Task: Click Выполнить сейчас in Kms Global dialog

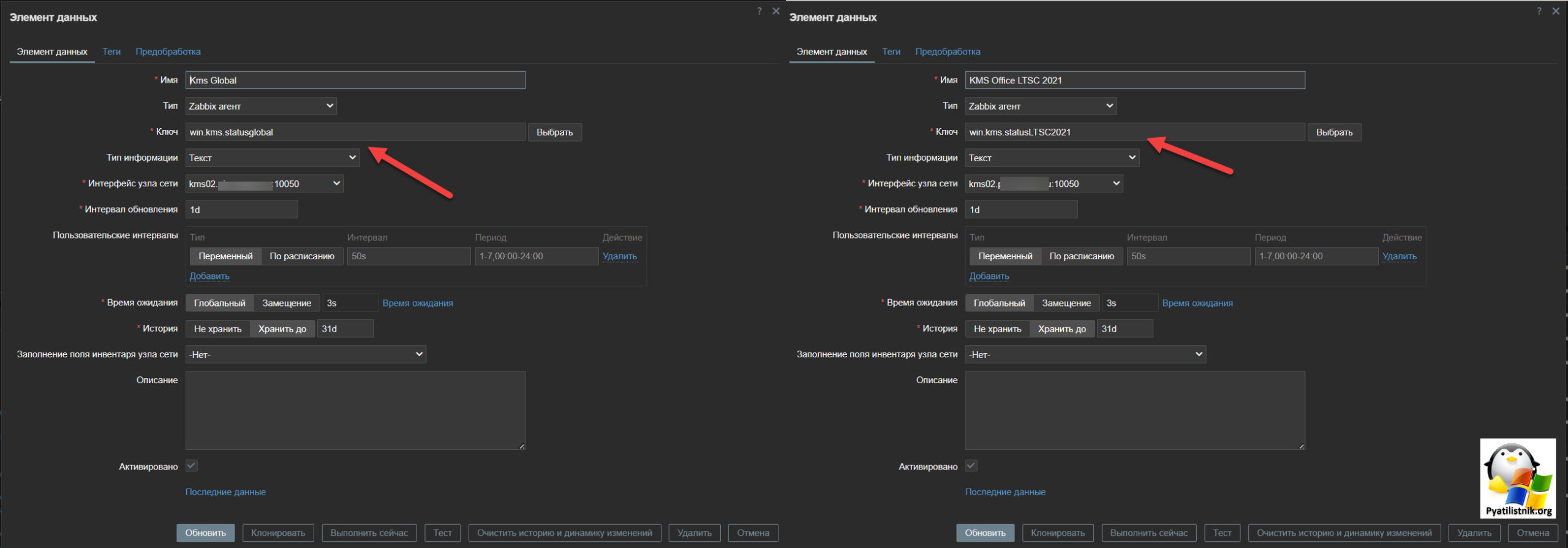Action: tap(369, 533)
